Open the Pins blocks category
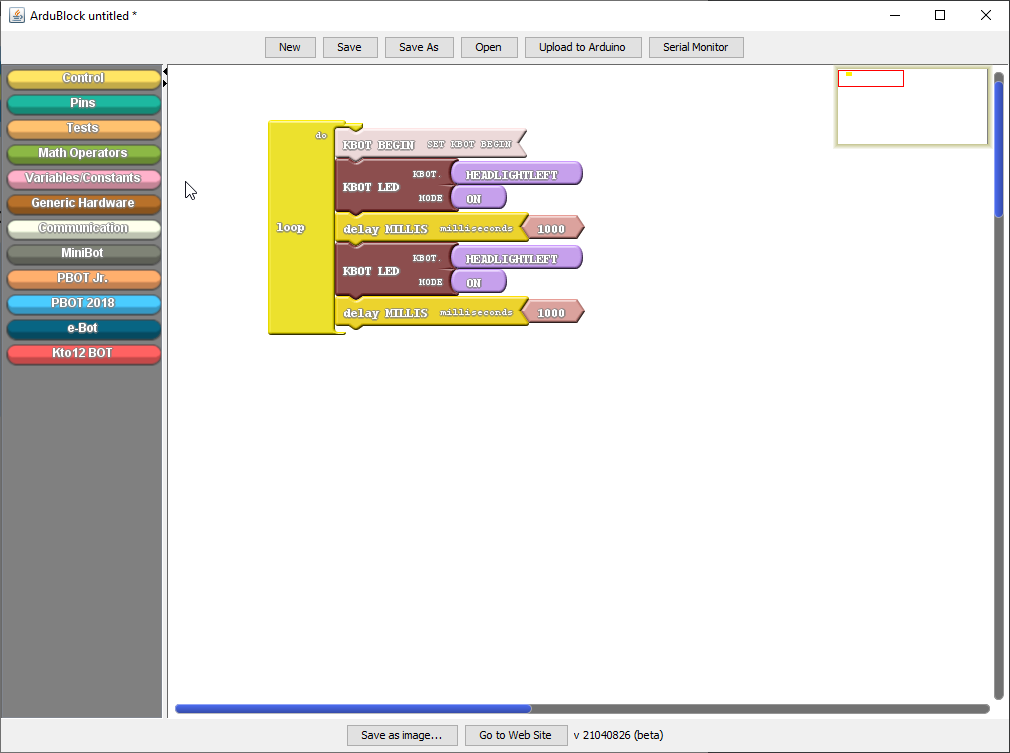The width and height of the screenshot is (1010, 753). coord(83,102)
